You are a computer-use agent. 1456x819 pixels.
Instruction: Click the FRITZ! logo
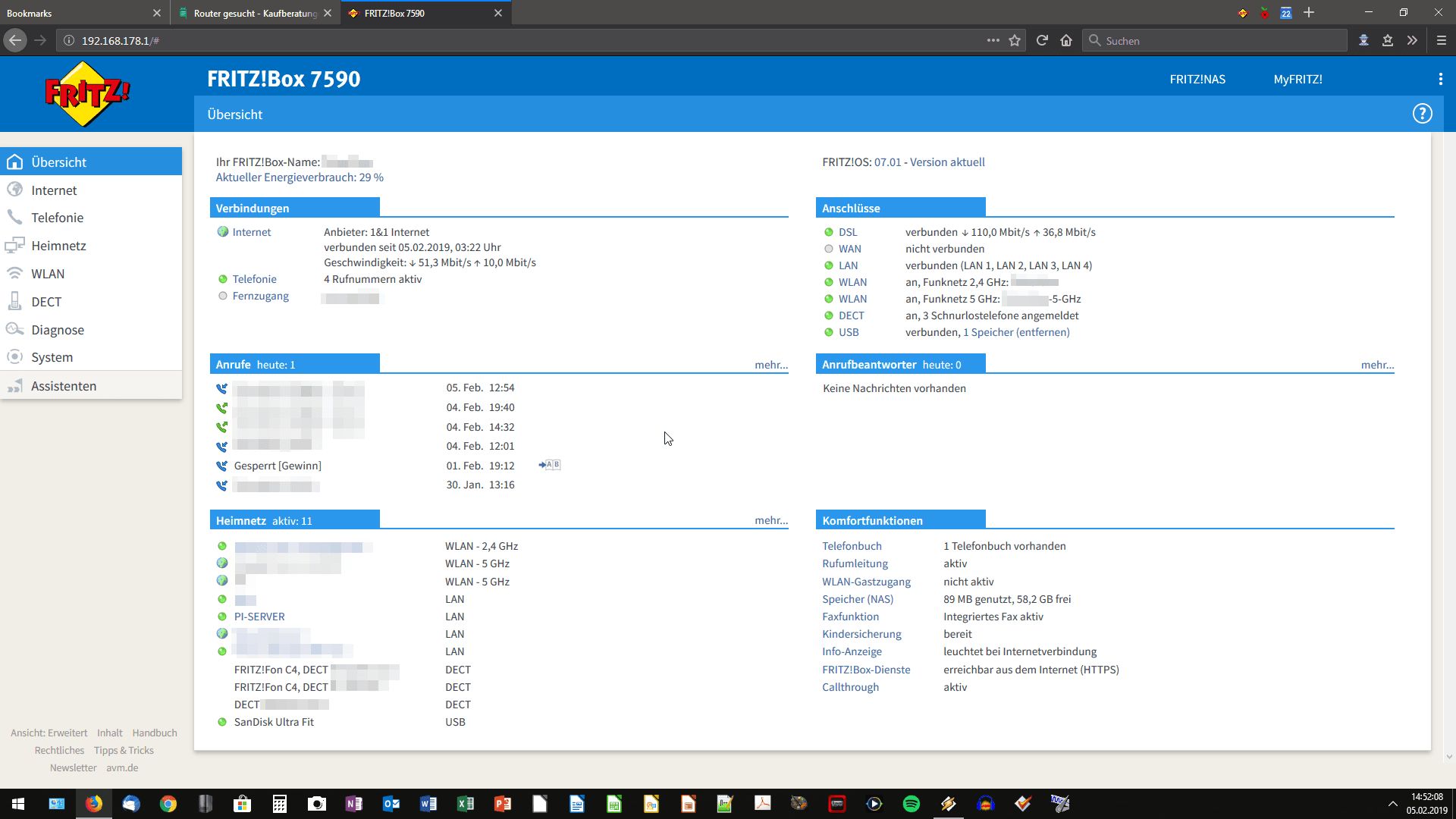point(87,94)
